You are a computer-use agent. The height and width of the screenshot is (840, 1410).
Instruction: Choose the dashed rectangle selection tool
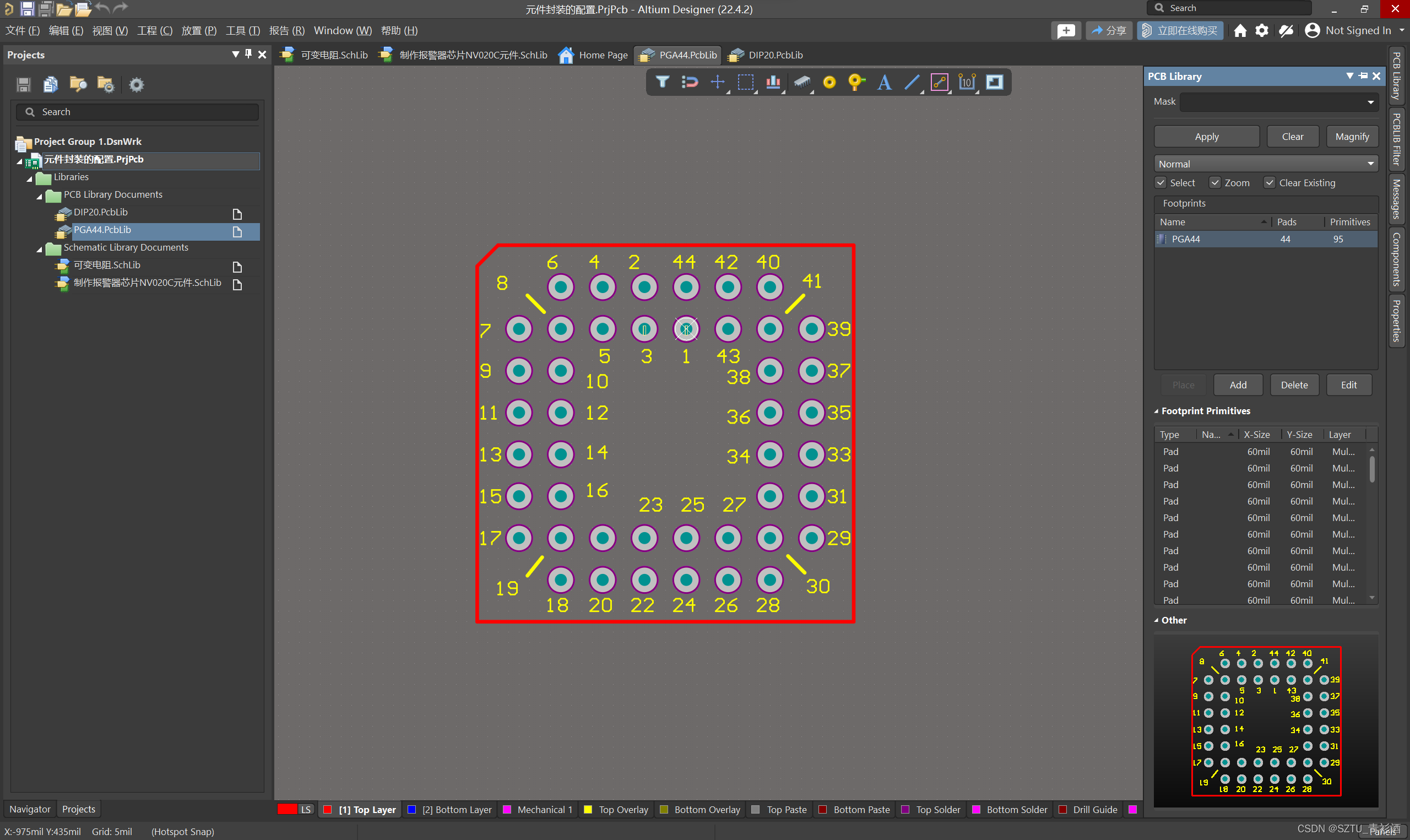tap(745, 82)
